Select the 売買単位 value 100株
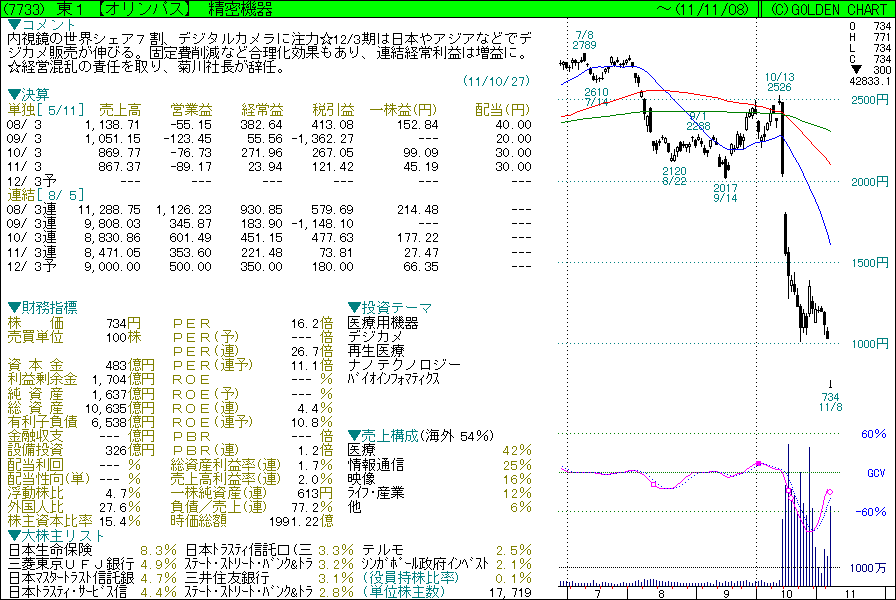Viewport: 896px width, 600px height. click(123, 337)
